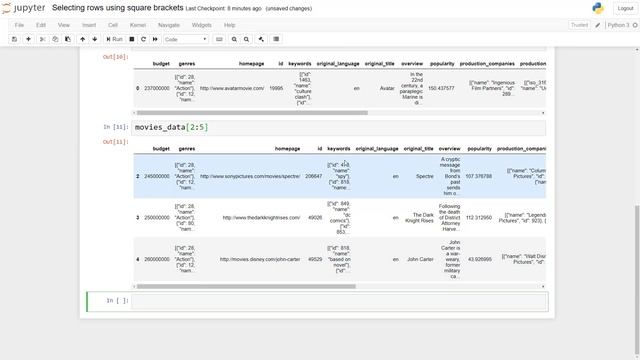Open the cell type Code dropdown

click(186, 39)
